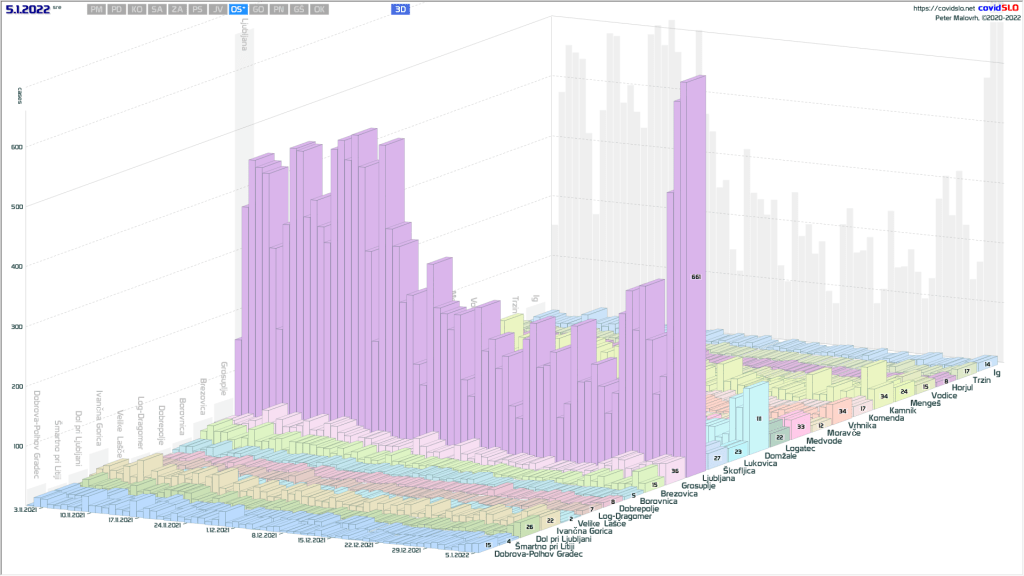Open the JV region view

(217, 9)
